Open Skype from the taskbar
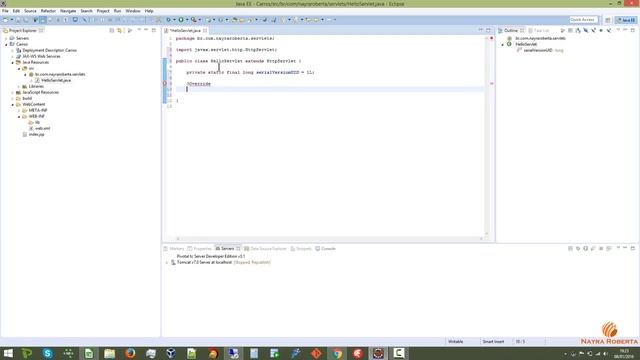 click(x=47, y=353)
